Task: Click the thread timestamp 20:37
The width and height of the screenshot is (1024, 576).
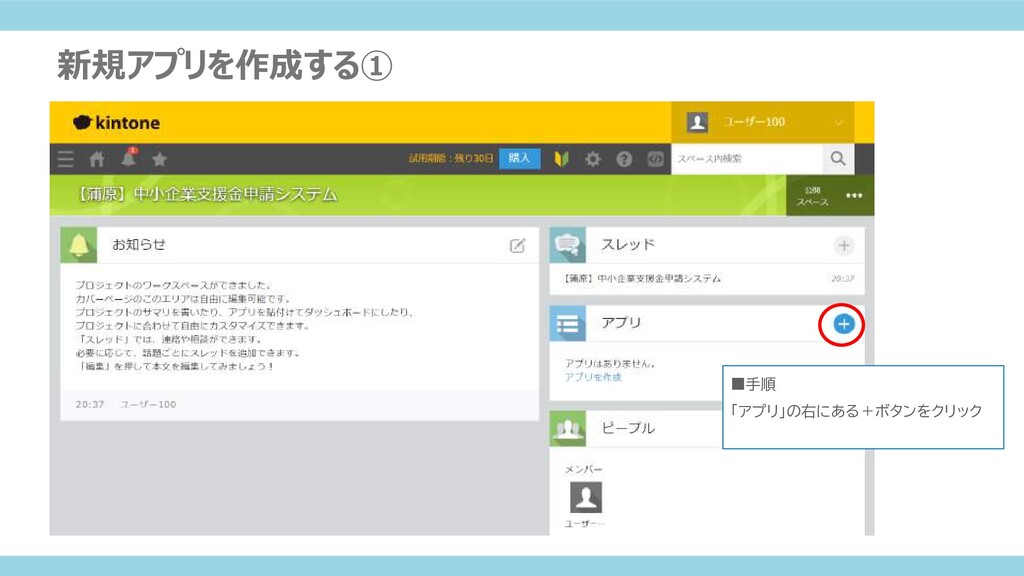Action: click(842, 279)
